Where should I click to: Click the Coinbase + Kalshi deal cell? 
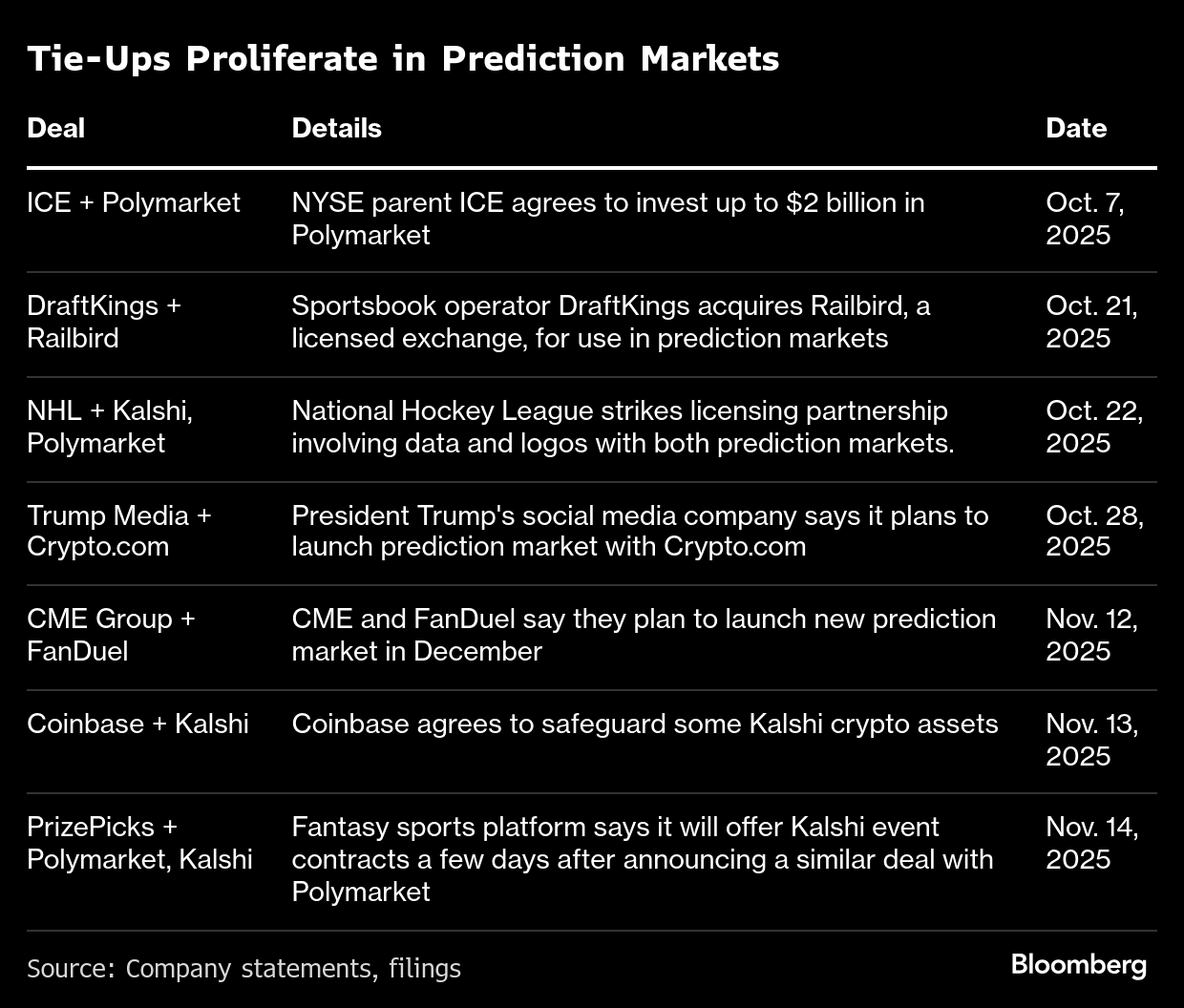[x=137, y=724]
